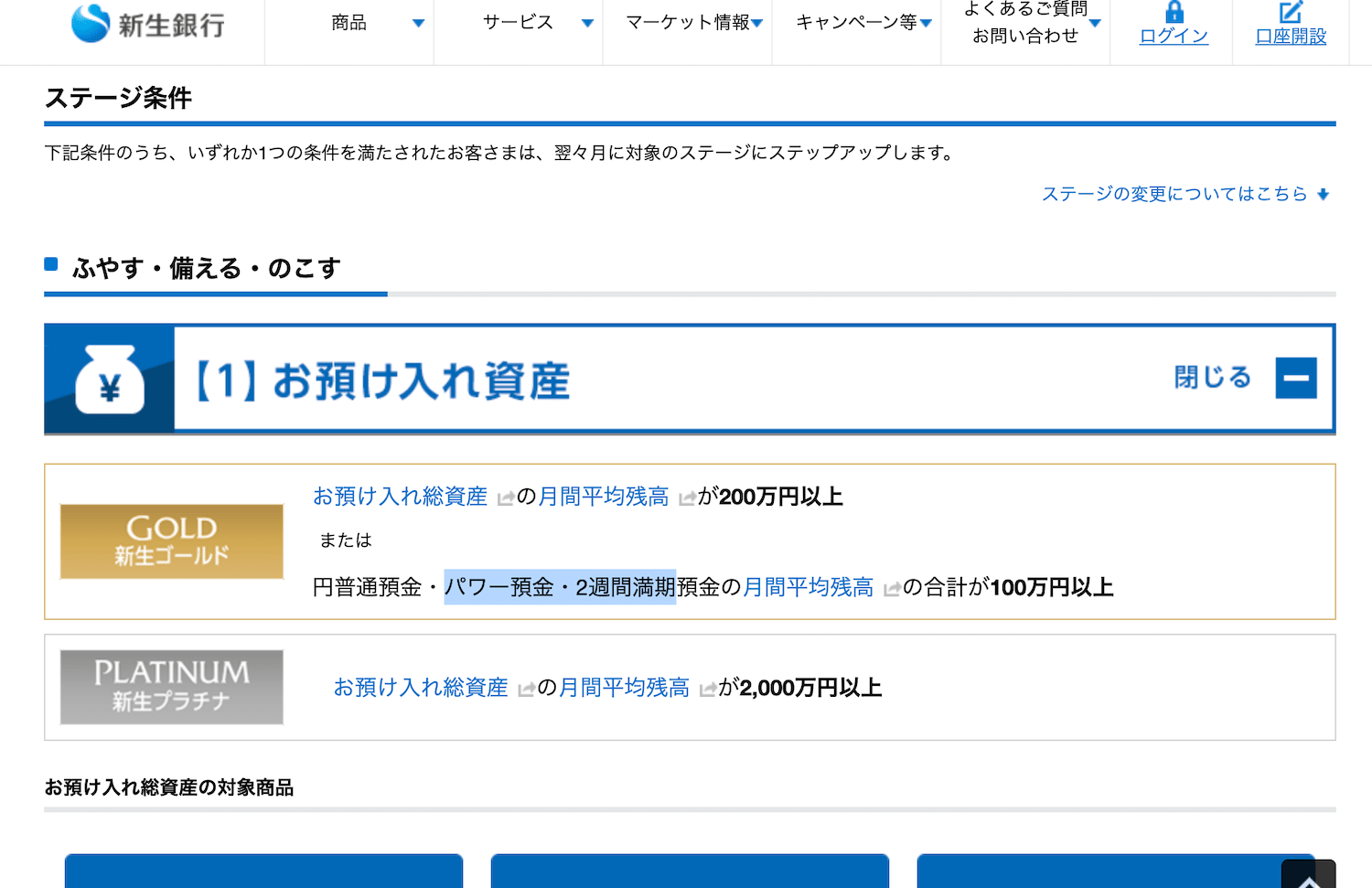Expand the お問い合わせ dropdown arrow
The width and height of the screenshot is (1372, 888).
click(1095, 23)
